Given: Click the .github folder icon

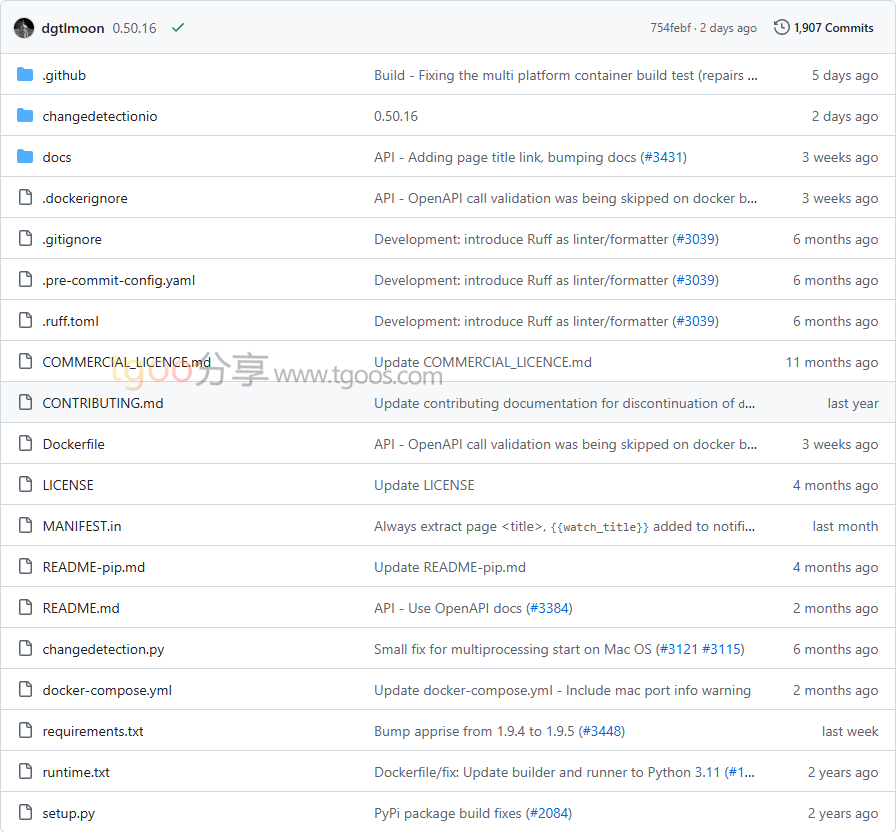Looking at the screenshot, I should [25, 75].
